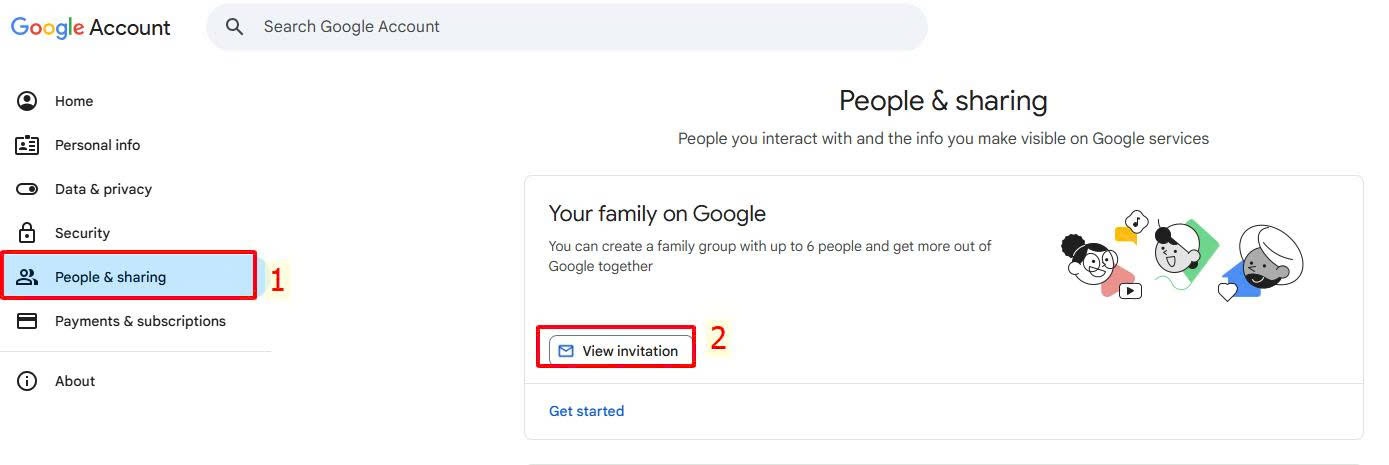Click the family group illustration
The image size is (1389, 465).
(x=1182, y=255)
